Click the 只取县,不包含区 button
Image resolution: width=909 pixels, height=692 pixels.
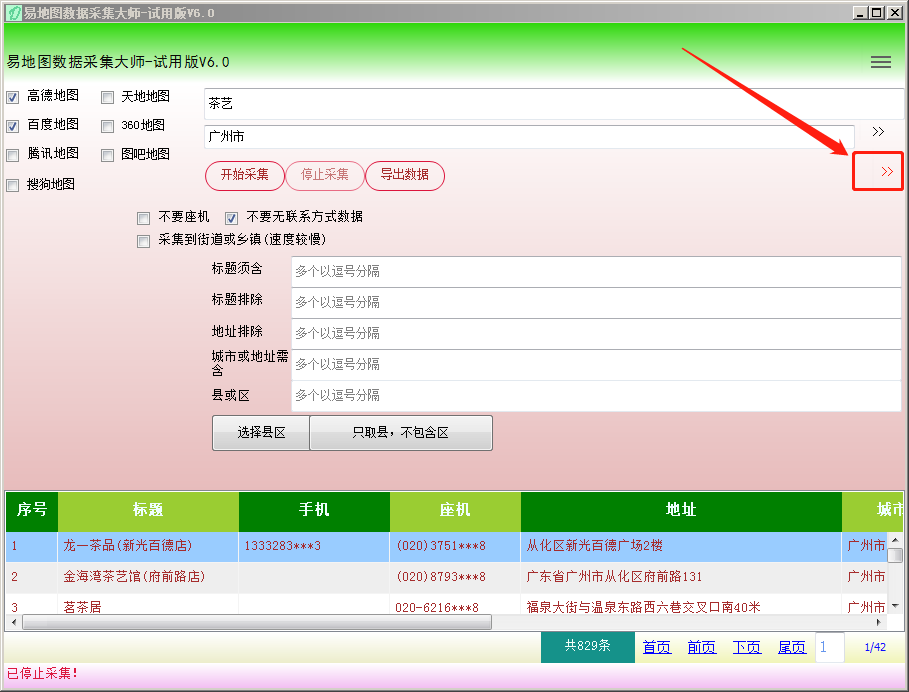400,433
